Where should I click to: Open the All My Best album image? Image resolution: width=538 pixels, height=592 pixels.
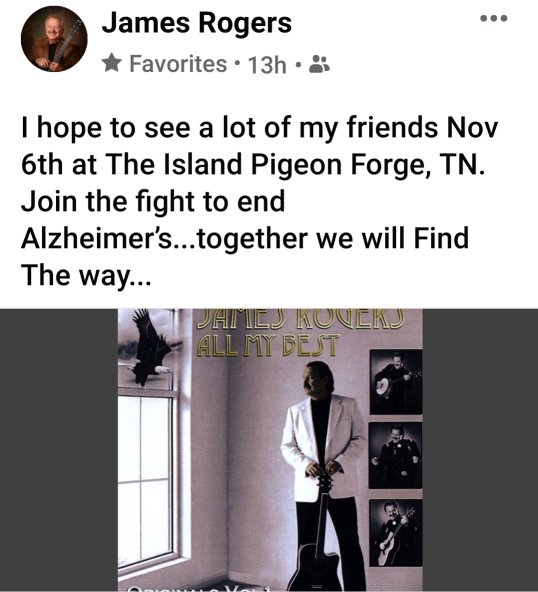270,450
